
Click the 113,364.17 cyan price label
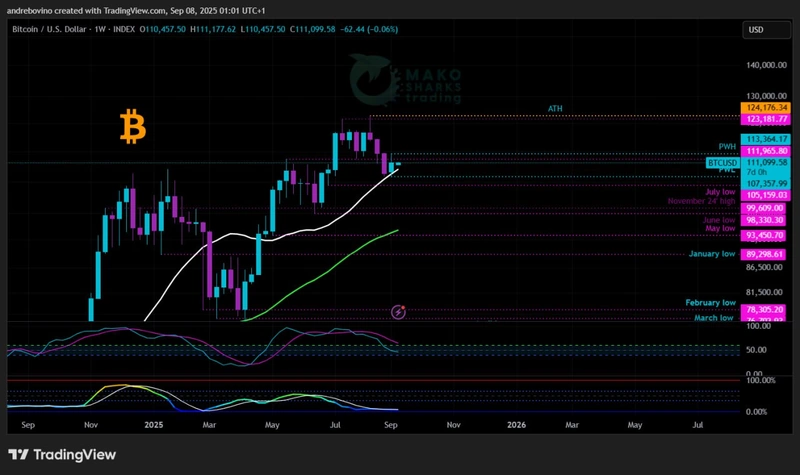coord(765,139)
